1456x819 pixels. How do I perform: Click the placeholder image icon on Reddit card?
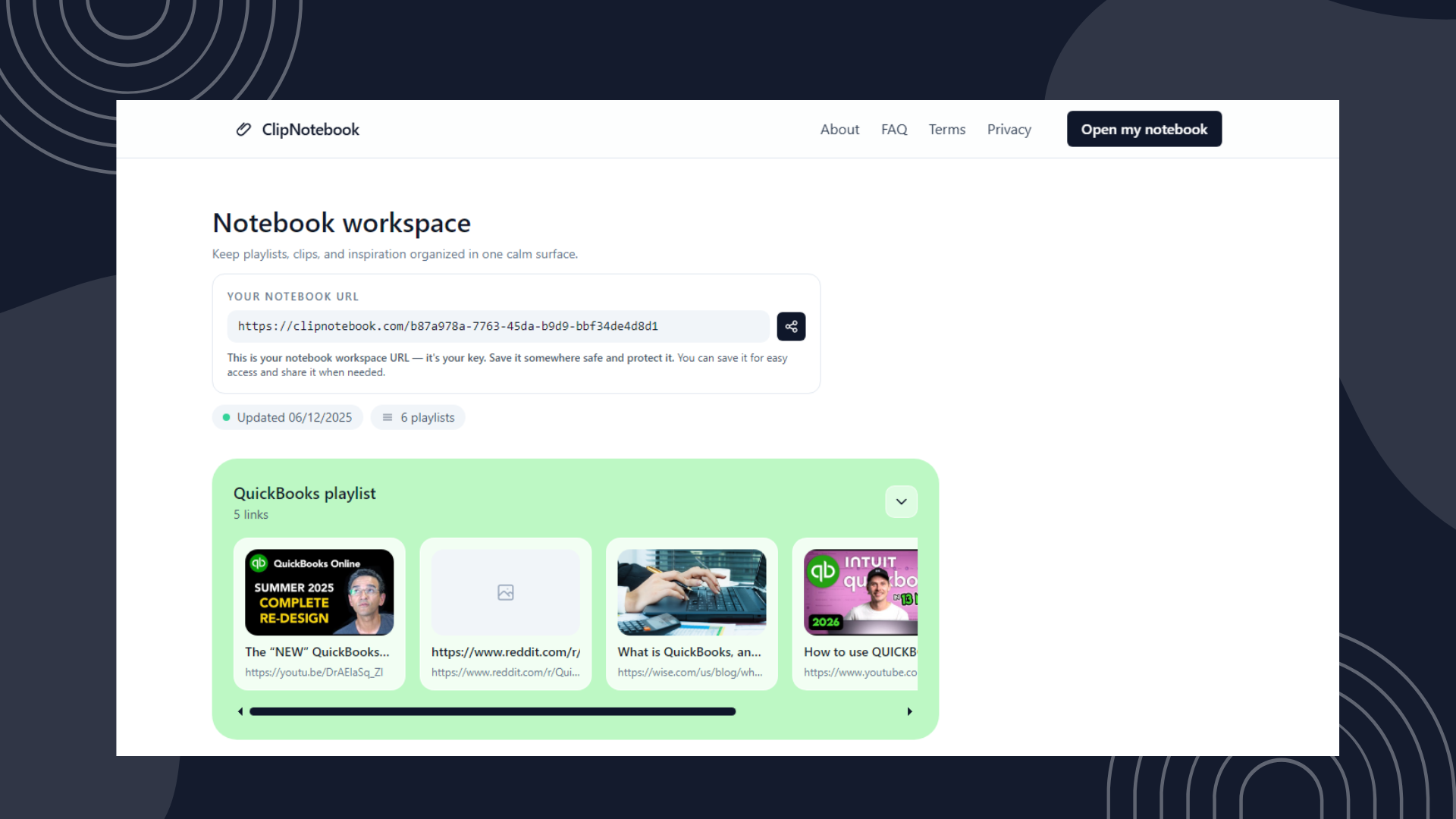click(x=506, y=592)
